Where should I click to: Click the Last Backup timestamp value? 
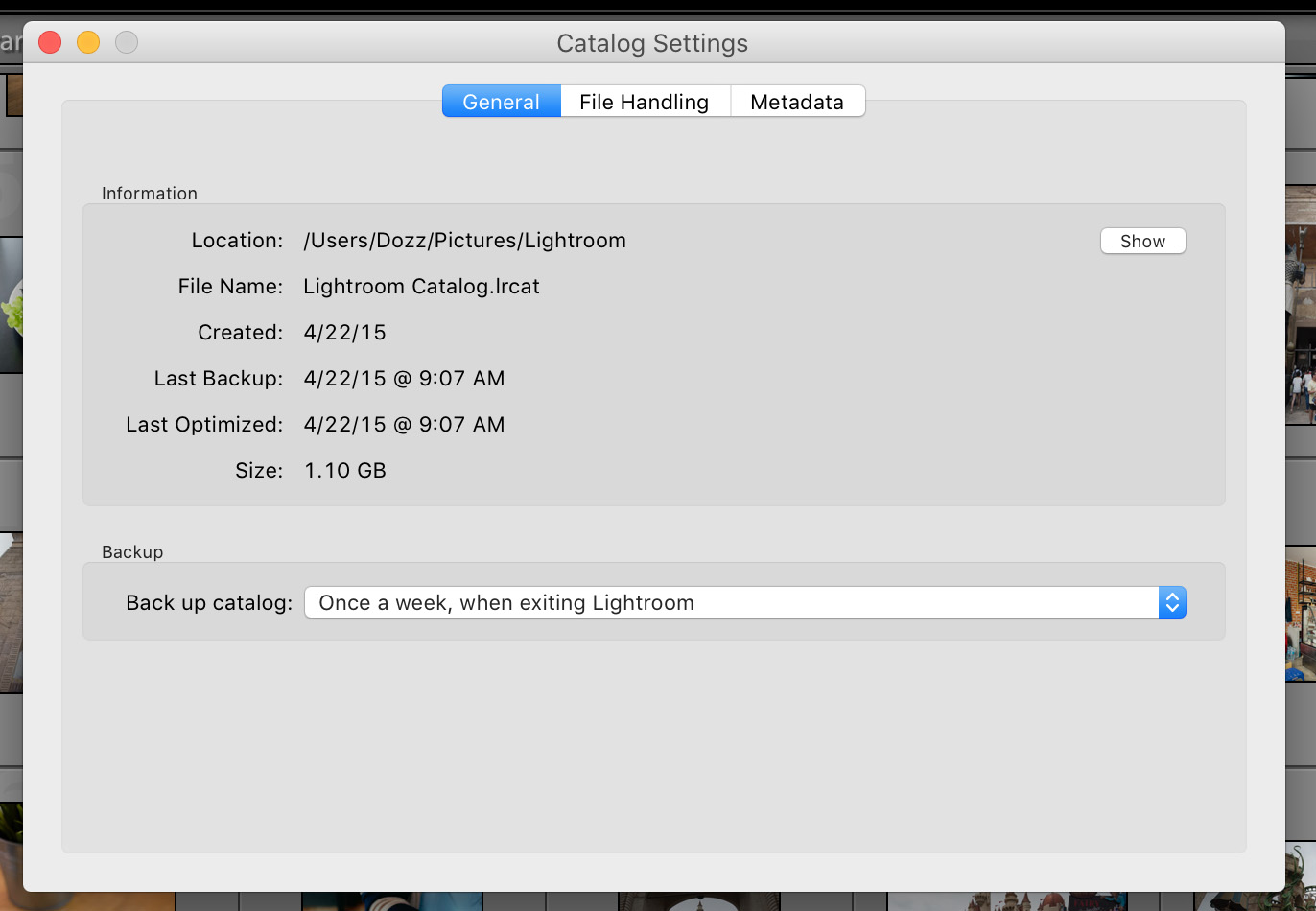click(x=404, y=379)
